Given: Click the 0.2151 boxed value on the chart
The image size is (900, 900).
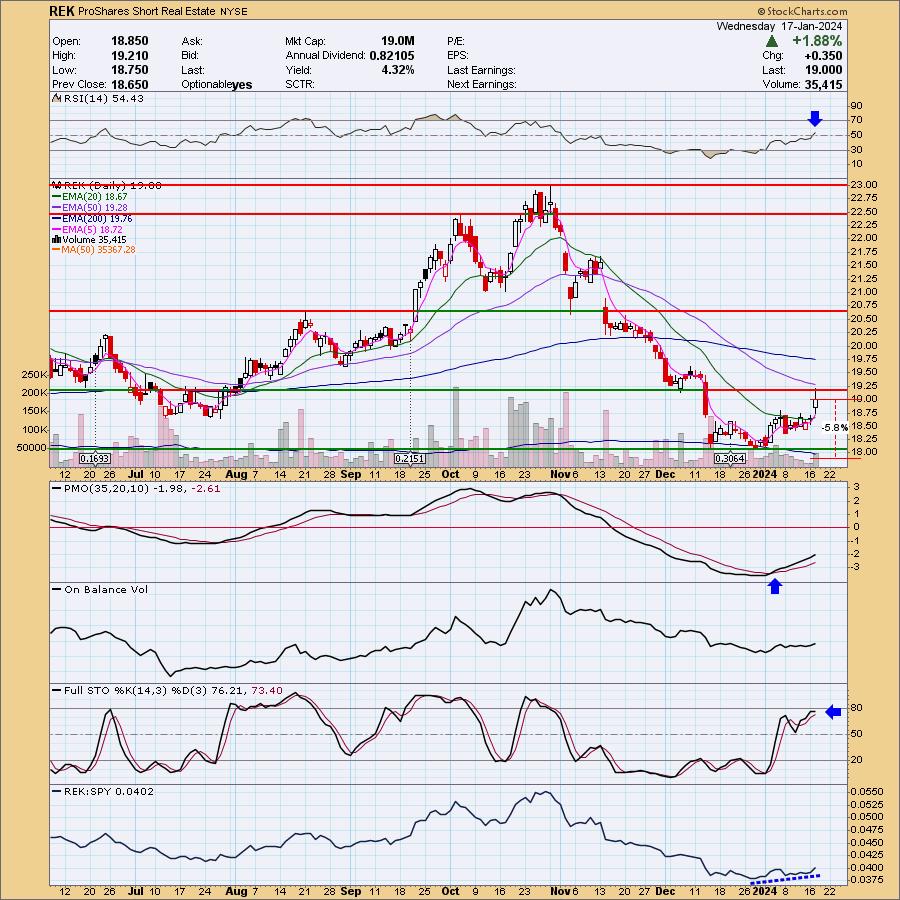Looking at the screenshot, I should (x=410, y=459).
